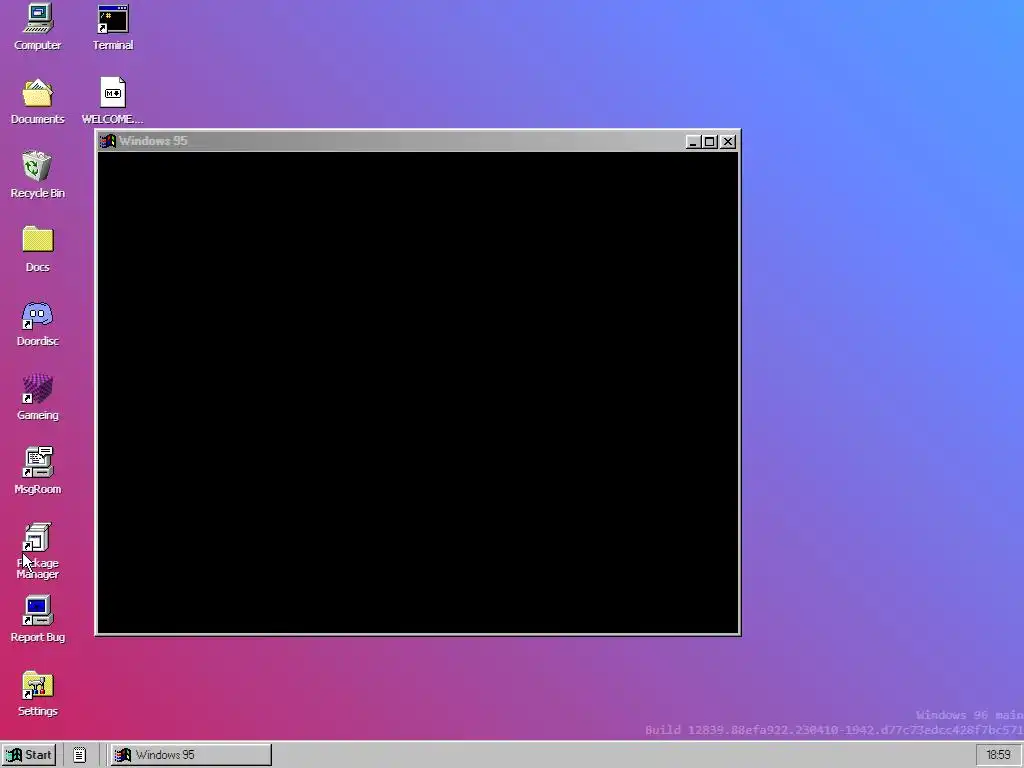Click the quick launch notepad icon in taskbar
1024x768 pixels.
pos(79,755)
